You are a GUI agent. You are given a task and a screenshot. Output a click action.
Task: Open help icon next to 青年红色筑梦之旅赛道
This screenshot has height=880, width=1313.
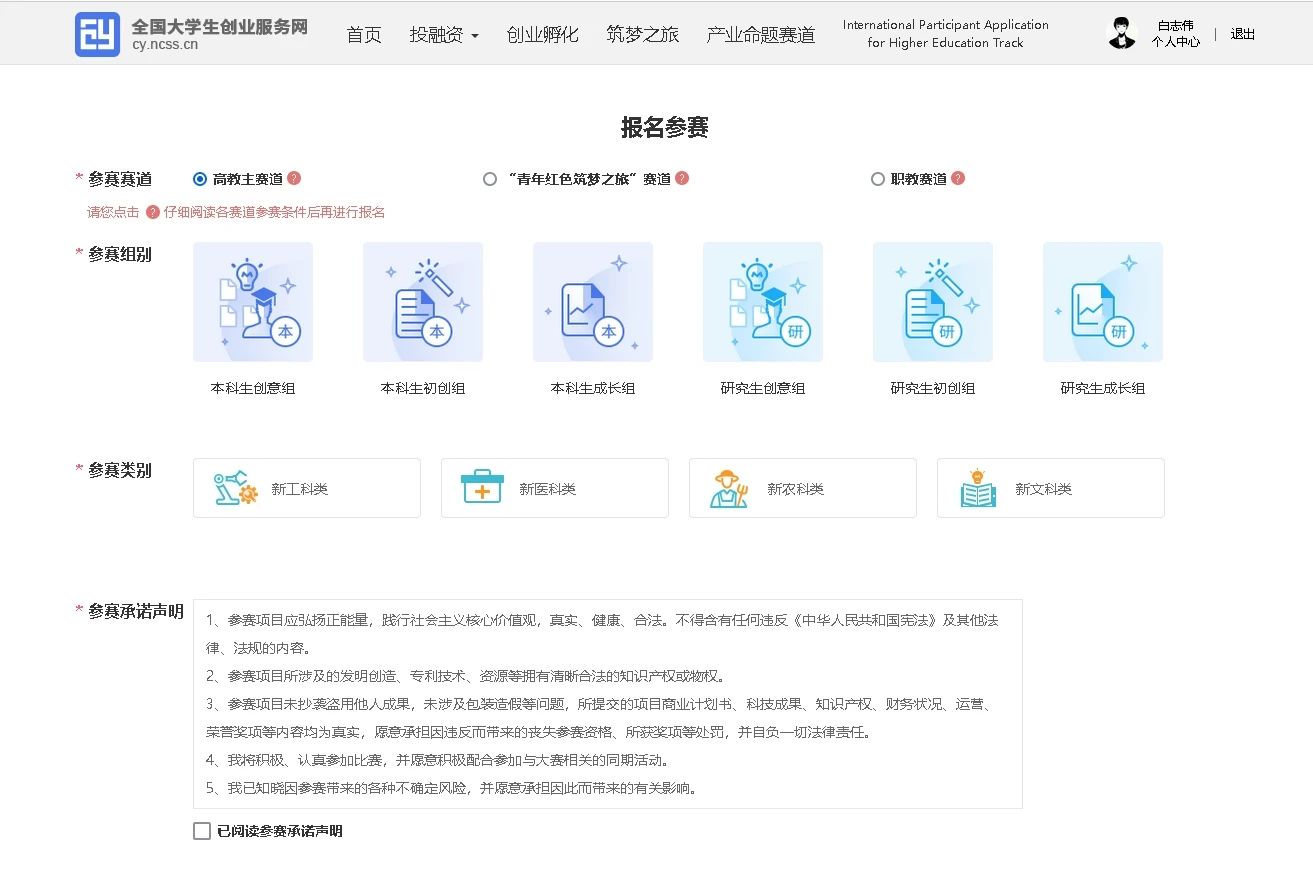coord(682,178)
